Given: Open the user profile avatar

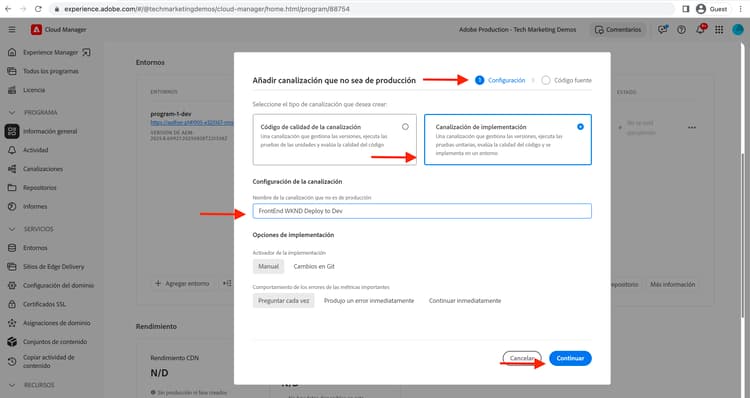Looking at the screenshot, I should point(738,30).
